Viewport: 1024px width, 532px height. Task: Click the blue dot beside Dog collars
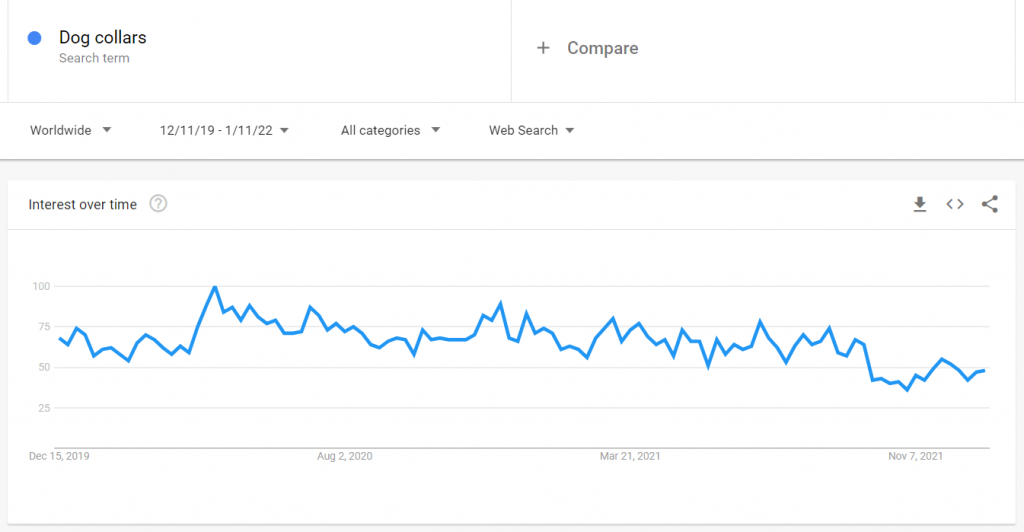[35, 38]
